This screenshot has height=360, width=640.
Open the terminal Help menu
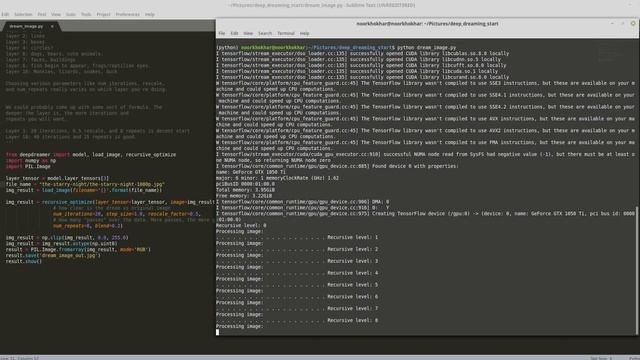click(304, 33)
